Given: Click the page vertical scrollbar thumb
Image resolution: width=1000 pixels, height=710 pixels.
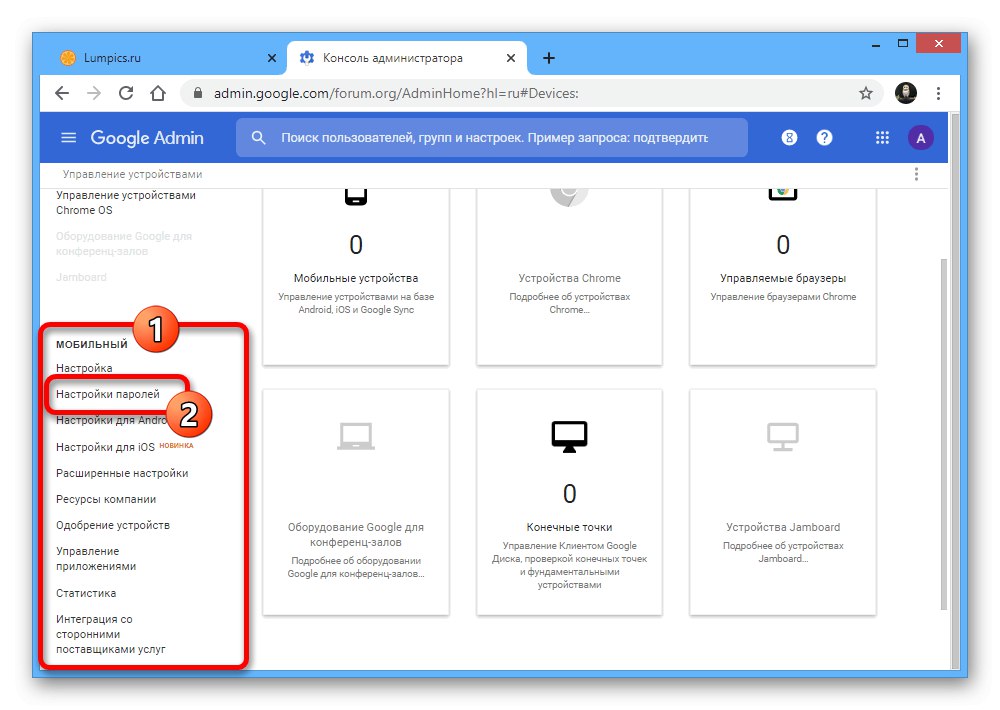Looking at the screenshot, I should [944, 434].
